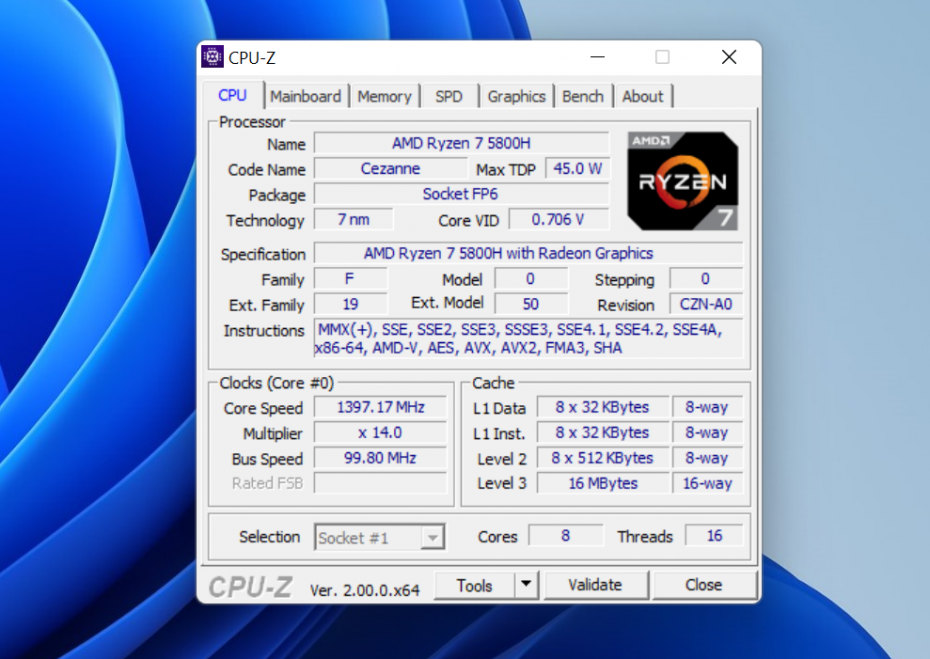Viewport: 930px width, 659px height.
Task: Click the Level 2 associativity 8-way
Action: tap(707, 458)
